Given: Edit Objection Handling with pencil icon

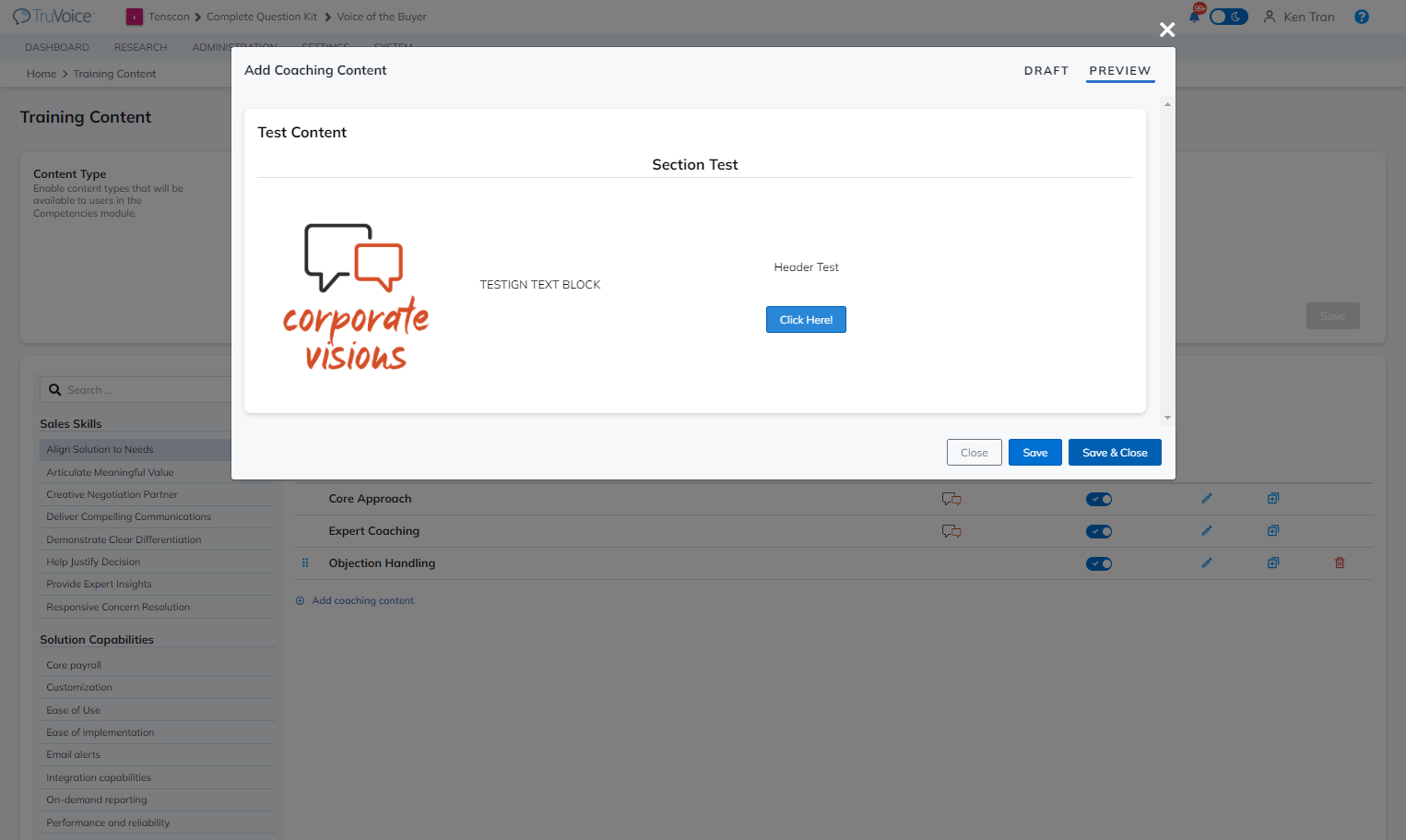Looking at the screenshot, I should 1207,562.
